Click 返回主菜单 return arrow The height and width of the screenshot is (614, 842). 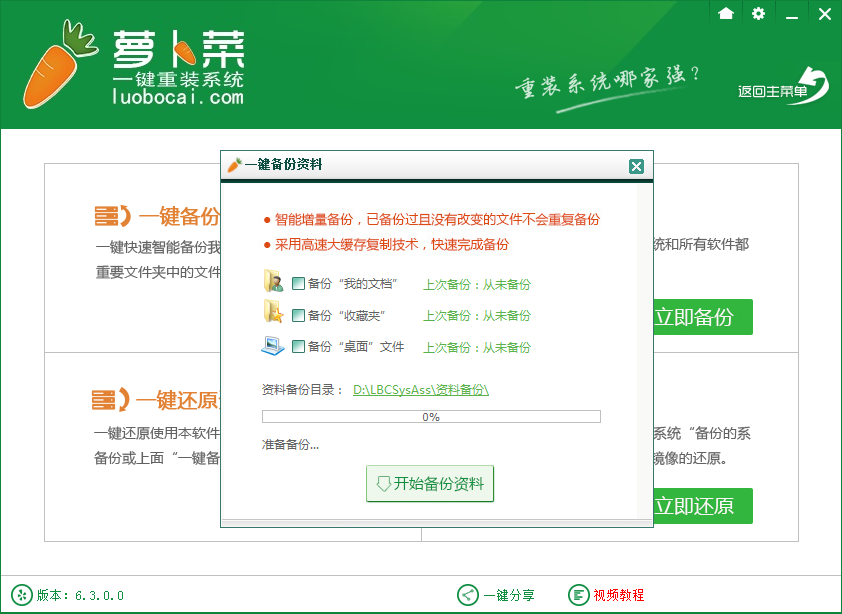tap(783, 86)
